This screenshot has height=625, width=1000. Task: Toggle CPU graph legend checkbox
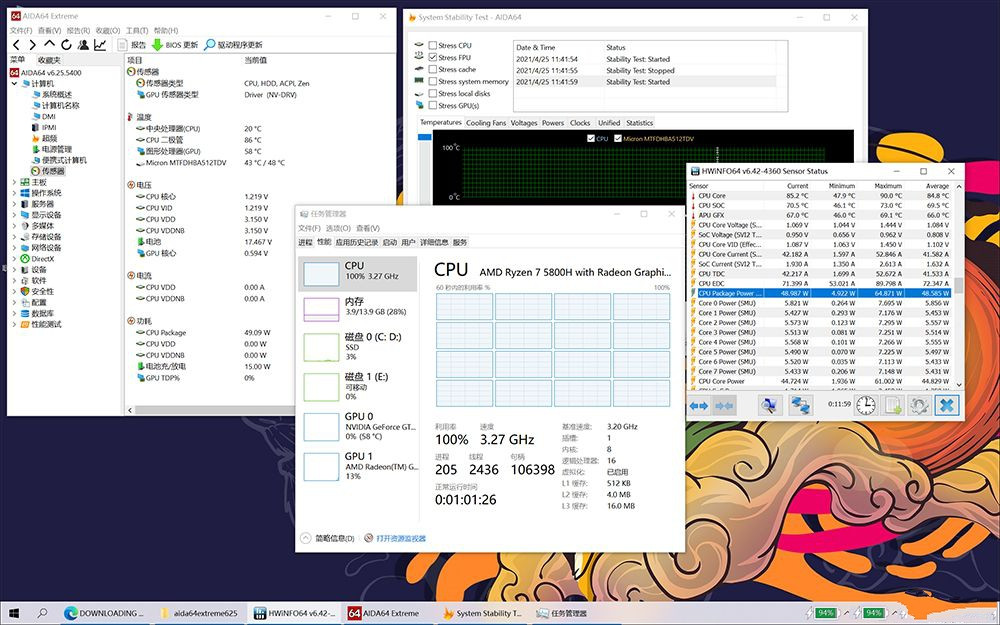591,138
